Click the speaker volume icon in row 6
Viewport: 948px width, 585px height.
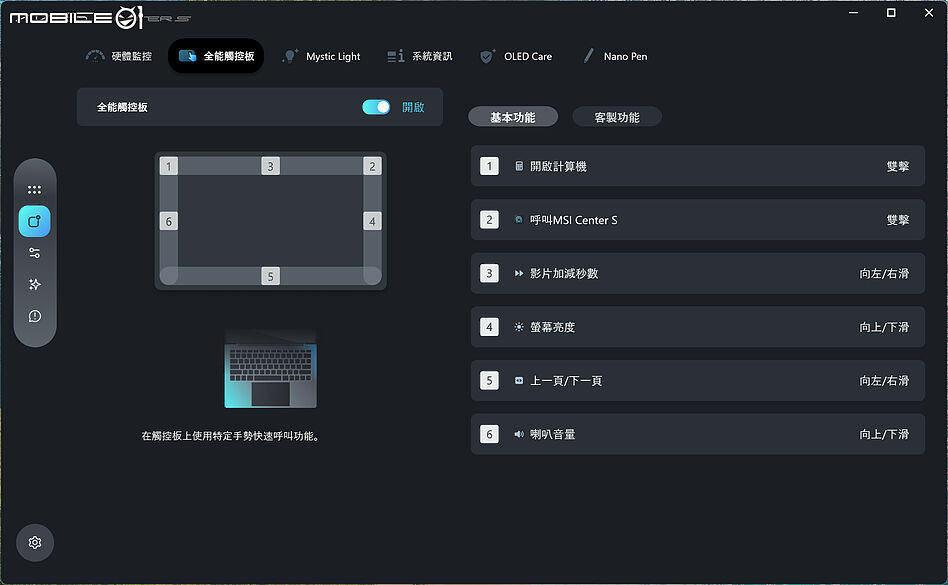pos(519,434)
